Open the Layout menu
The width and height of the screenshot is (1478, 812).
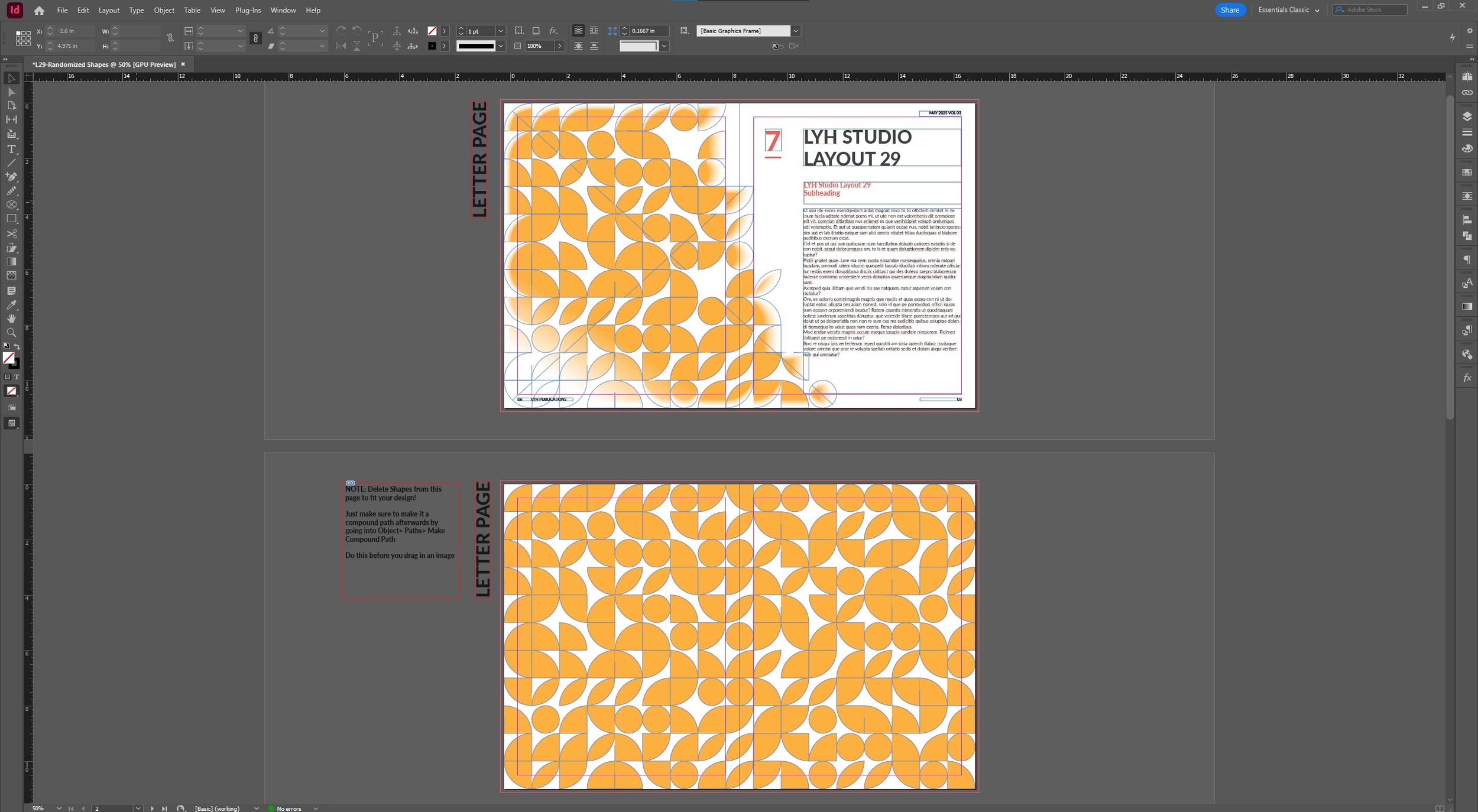(109, 10)
